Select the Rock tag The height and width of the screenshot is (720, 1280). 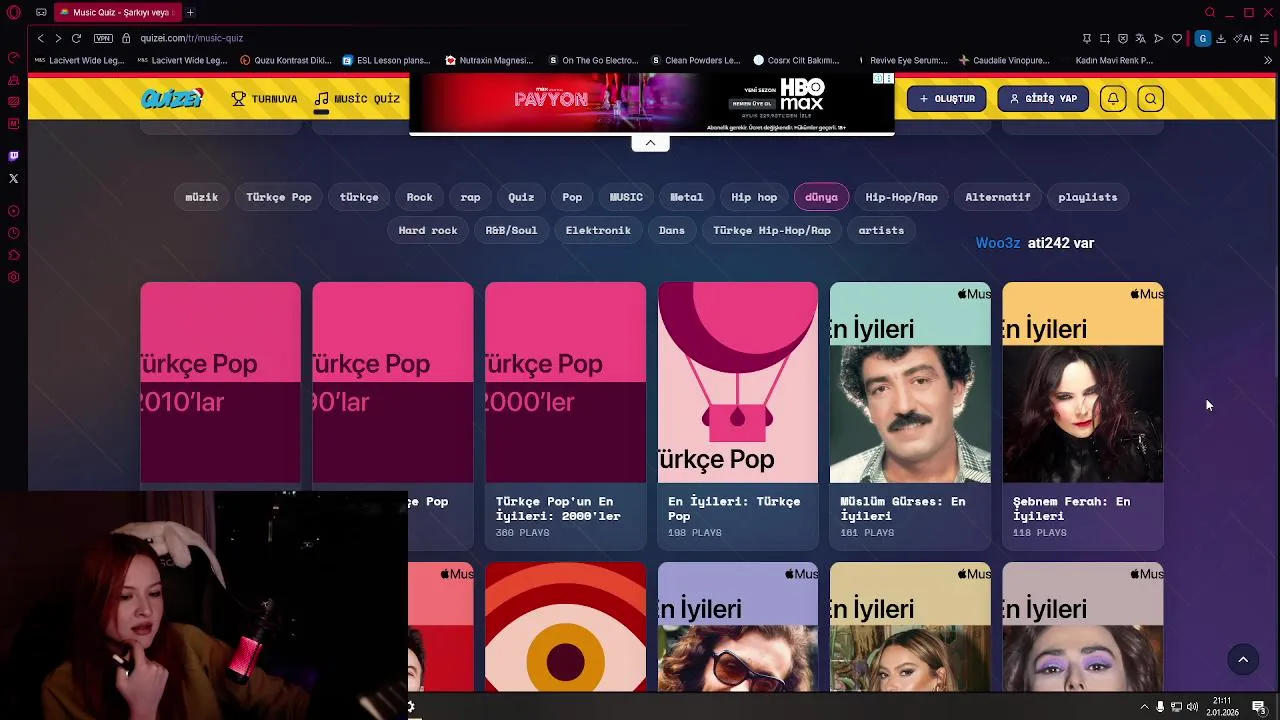(419, 197)
